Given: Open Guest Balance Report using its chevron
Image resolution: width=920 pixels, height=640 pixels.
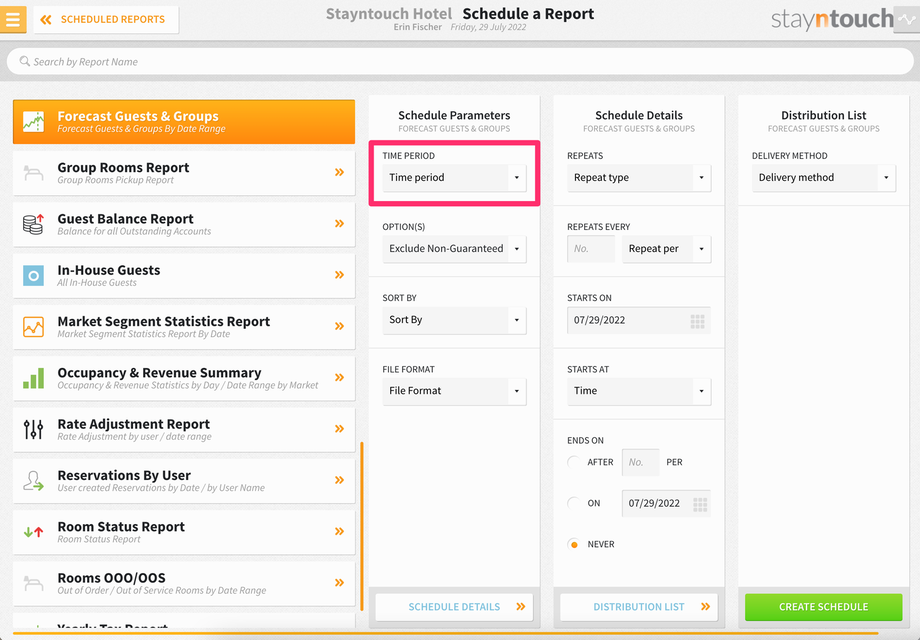Looking at the screenshot, I should (339, 224).
